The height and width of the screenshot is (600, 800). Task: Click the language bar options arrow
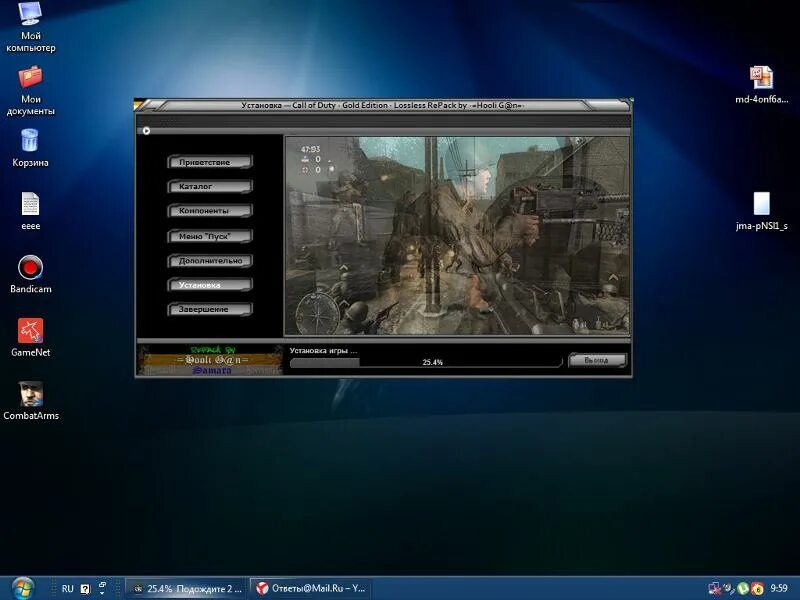[102, 592]
